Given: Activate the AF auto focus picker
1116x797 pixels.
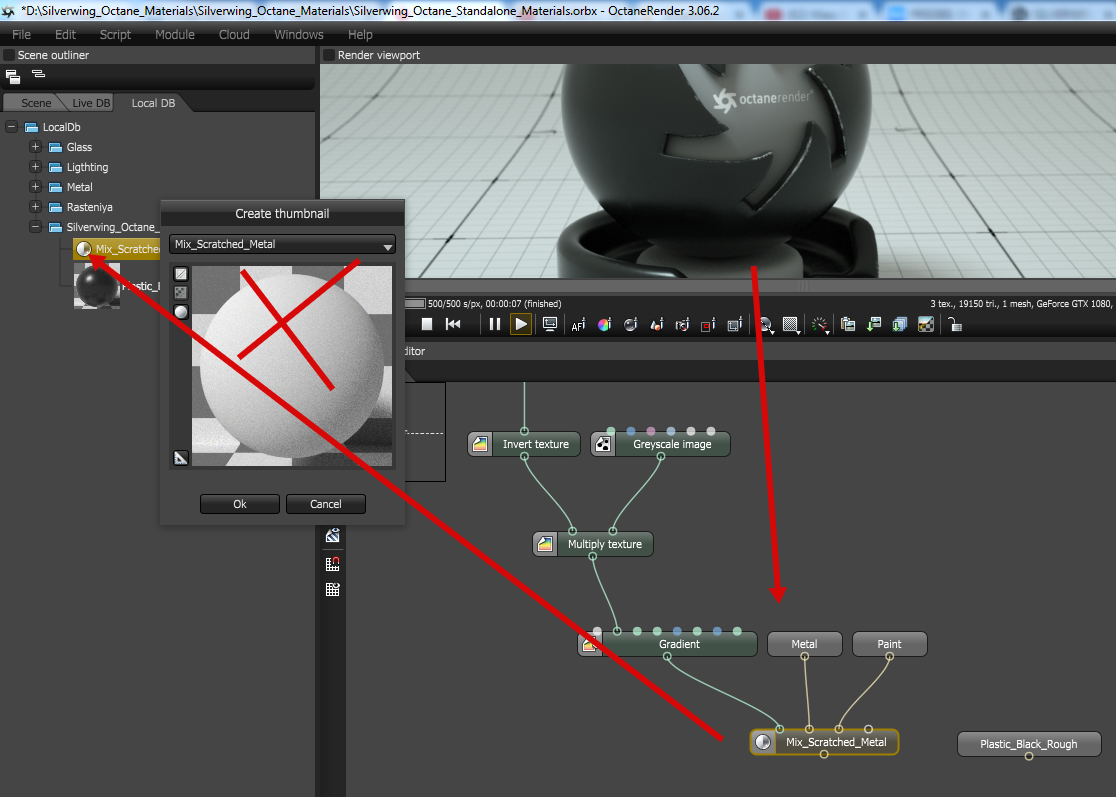Looking at the screenshot, I should [578, 325].
